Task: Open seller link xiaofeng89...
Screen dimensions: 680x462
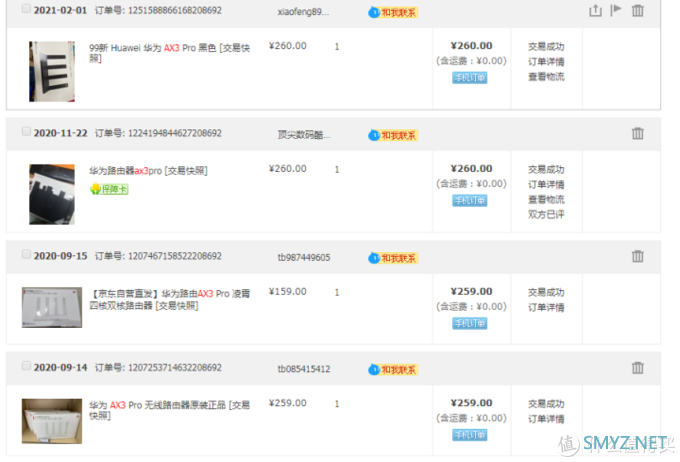Action: point(303,12)
